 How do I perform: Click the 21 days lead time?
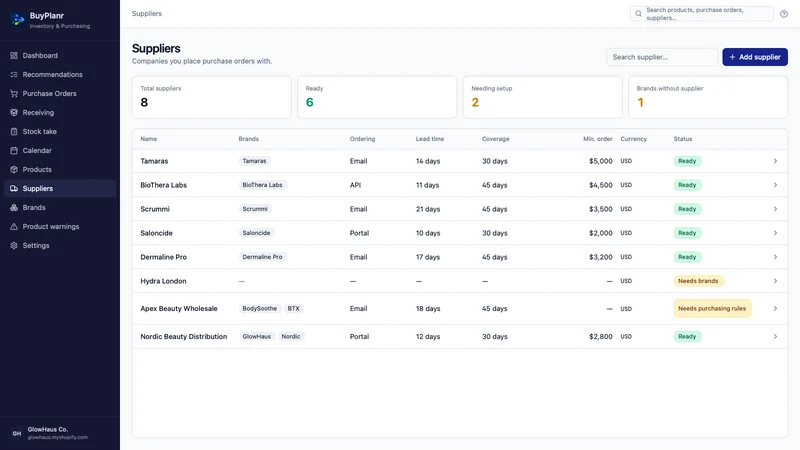coord(428,209)
